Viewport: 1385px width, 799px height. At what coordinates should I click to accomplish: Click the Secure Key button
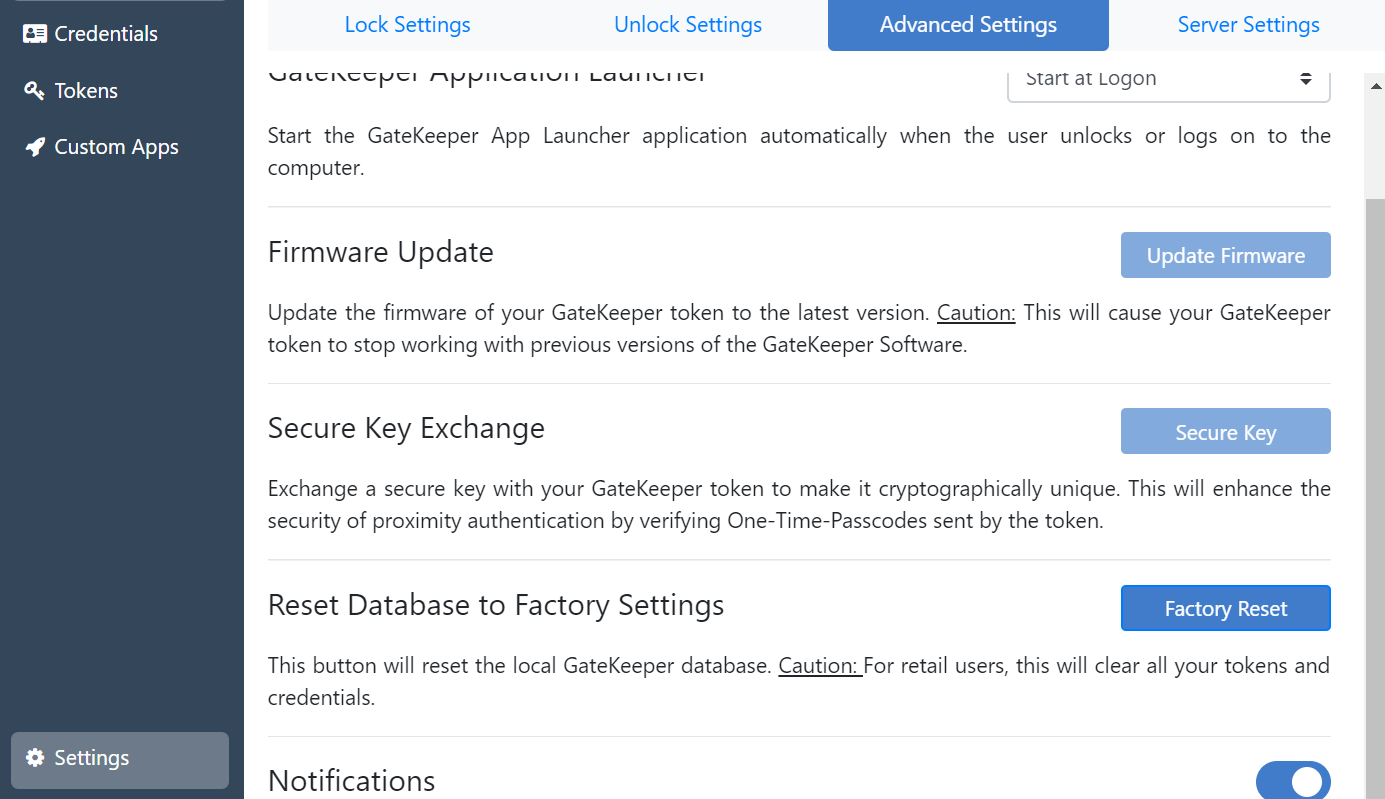[x=1225, y=432]
